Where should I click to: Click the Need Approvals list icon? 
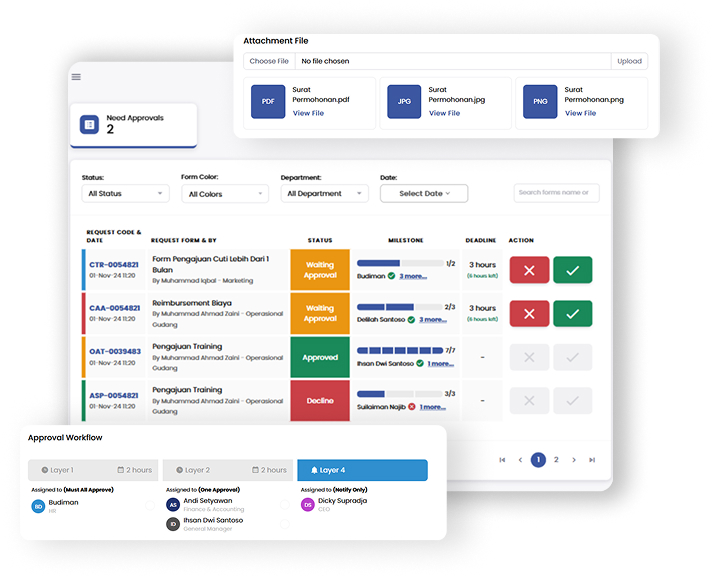(89, 124)
